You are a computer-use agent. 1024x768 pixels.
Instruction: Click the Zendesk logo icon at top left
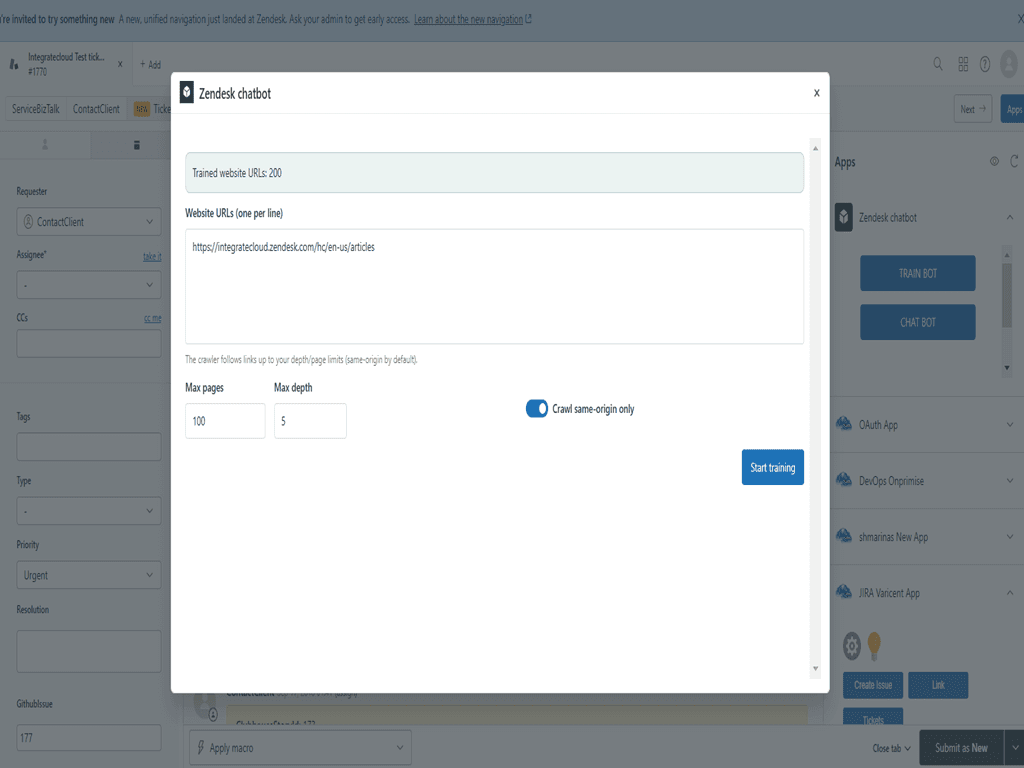[14, 64]
